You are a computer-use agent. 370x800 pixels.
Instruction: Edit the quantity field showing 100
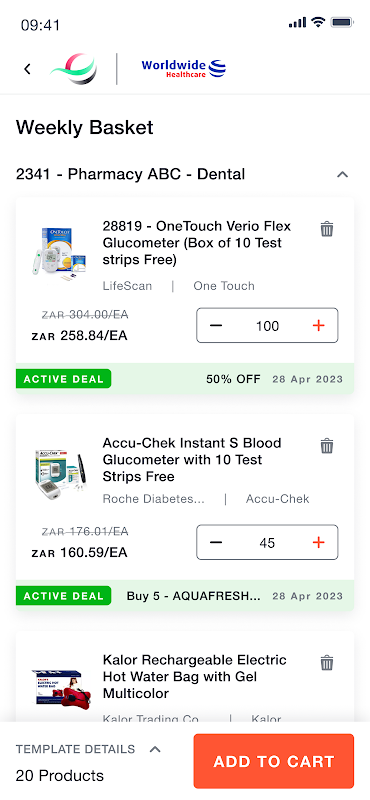267,326
